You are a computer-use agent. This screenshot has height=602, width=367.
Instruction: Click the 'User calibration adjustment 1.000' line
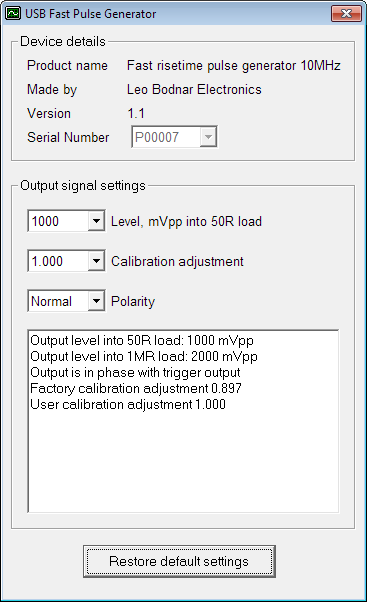click(x=128, y=404)
